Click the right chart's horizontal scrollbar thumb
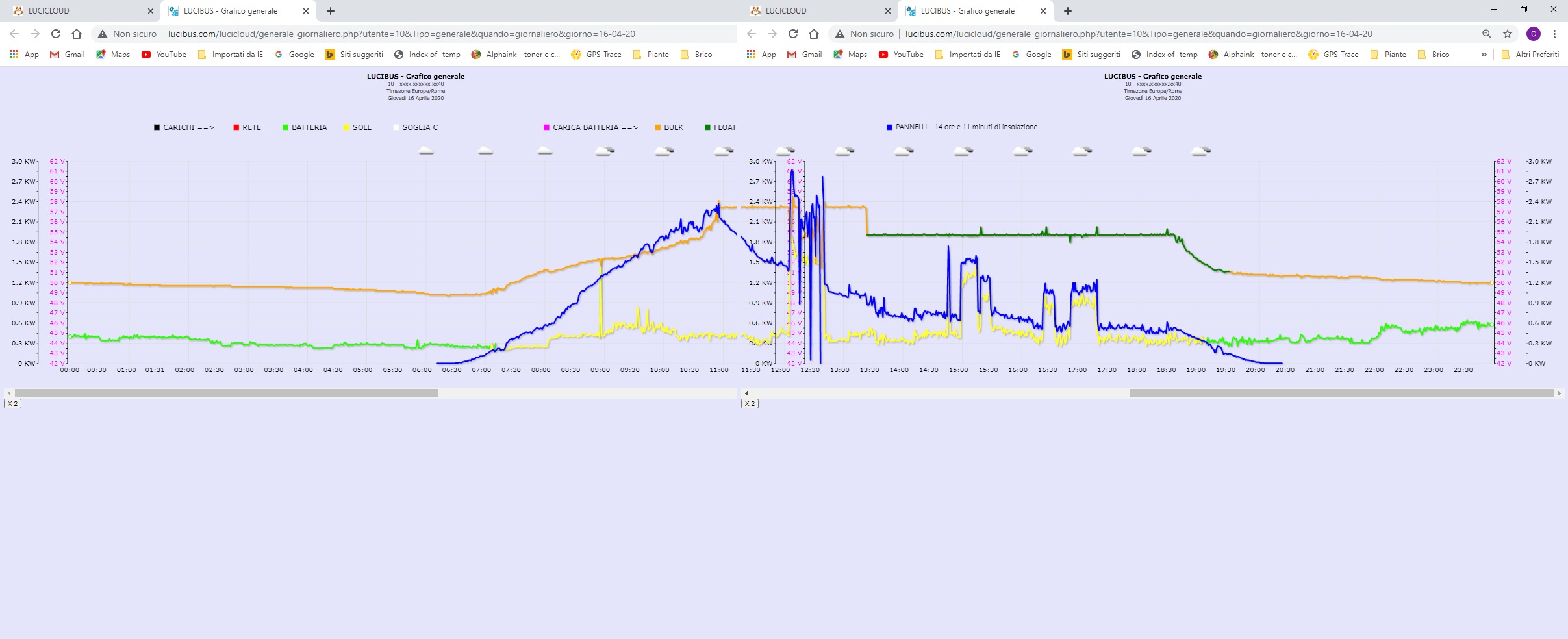The width and height of the screenshot is (1568, 639). point(1341,393)
